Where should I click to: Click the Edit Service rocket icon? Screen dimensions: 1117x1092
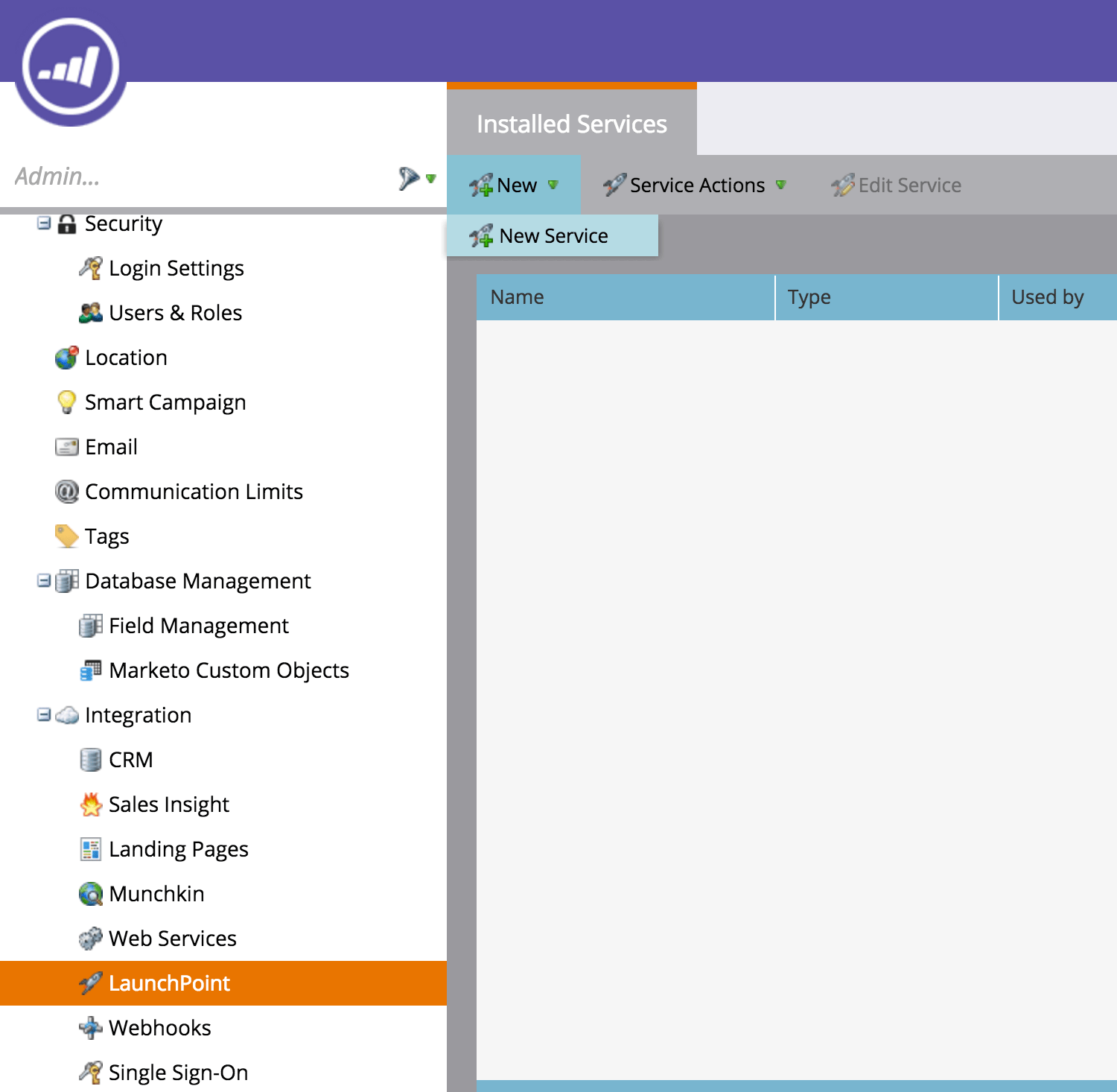point(843,185)
